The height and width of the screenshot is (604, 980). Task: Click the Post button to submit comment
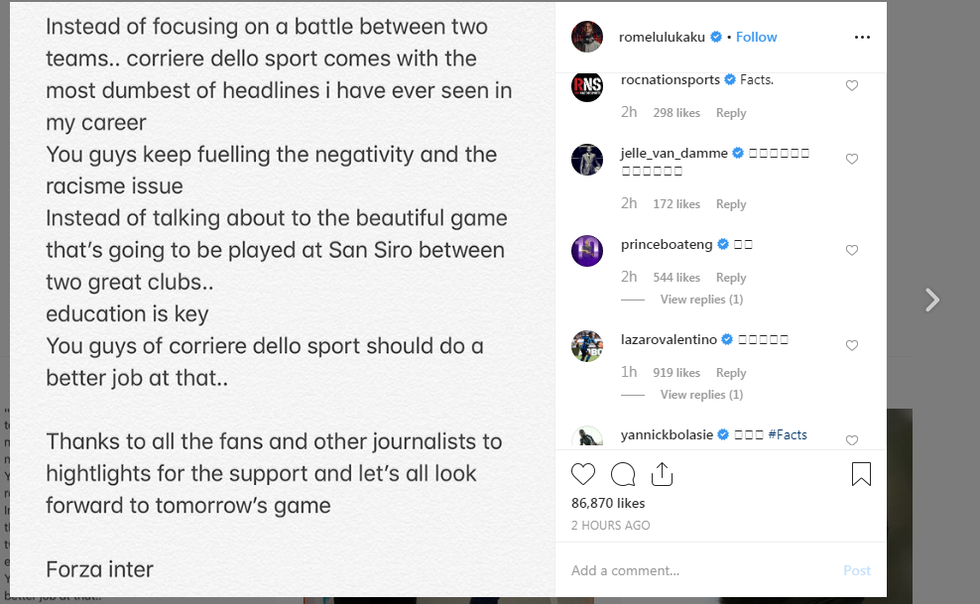[857, 570]
